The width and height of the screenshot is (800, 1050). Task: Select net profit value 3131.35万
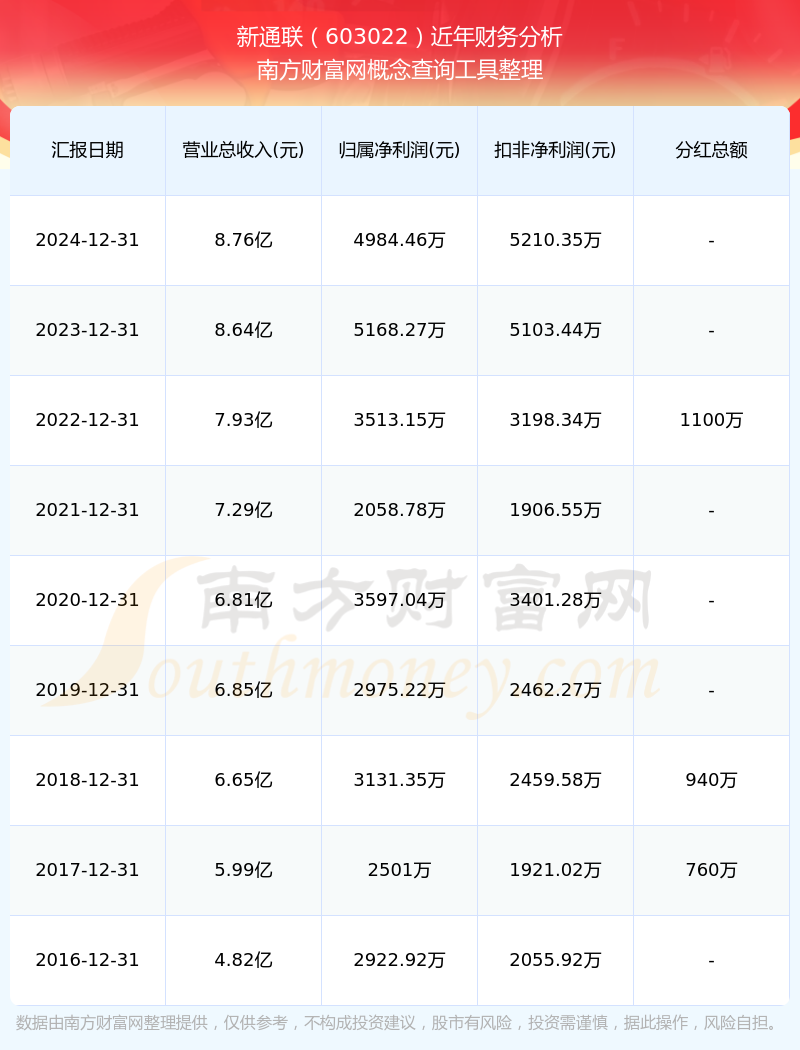[399, 780]
